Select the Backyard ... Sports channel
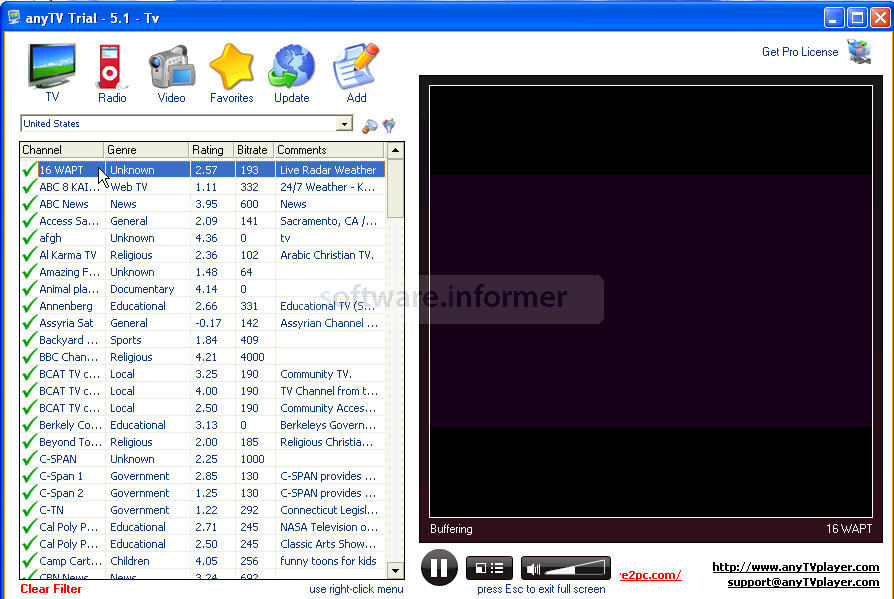 click(203, 340)
